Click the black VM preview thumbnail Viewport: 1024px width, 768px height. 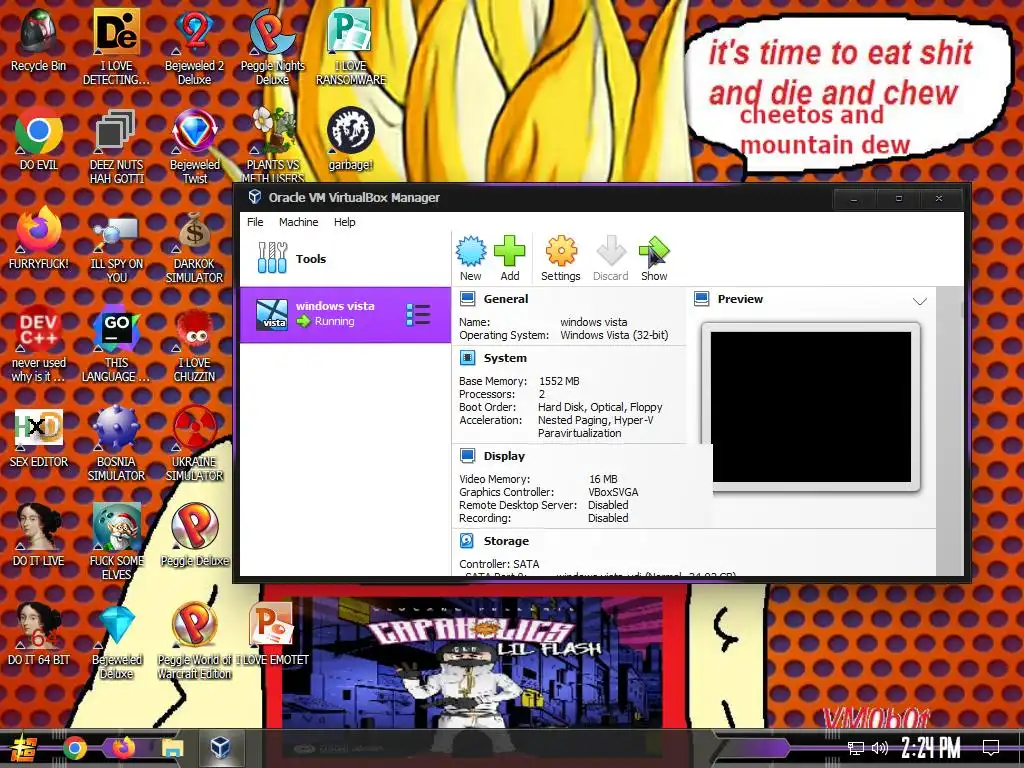coord(810,406)
